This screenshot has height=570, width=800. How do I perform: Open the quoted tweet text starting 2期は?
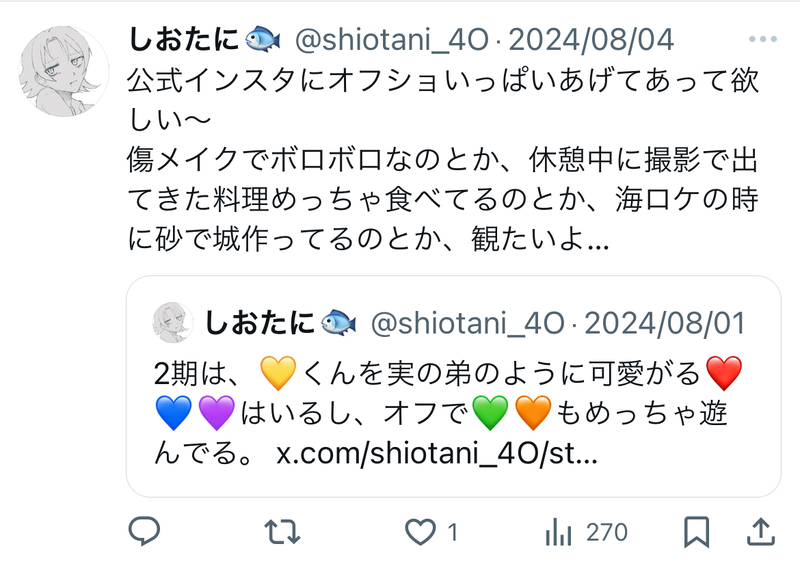448,412
